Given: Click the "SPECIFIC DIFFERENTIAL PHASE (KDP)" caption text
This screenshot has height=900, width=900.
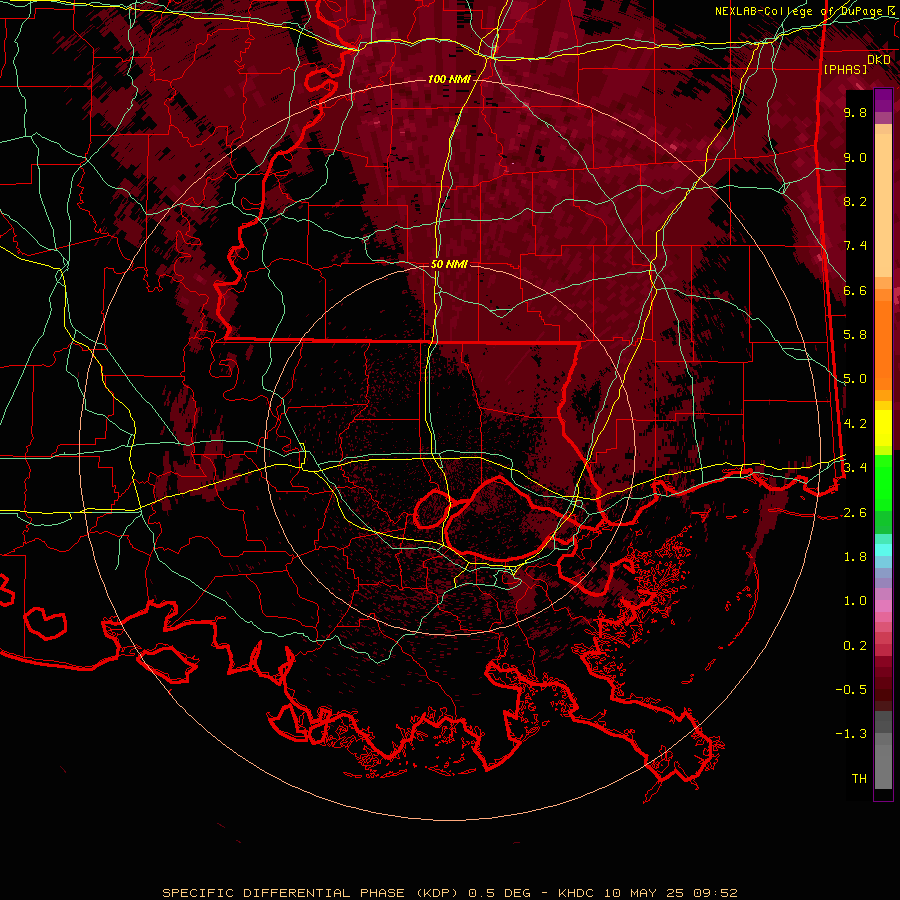Looking at the screenshot, I should (310, 893).
